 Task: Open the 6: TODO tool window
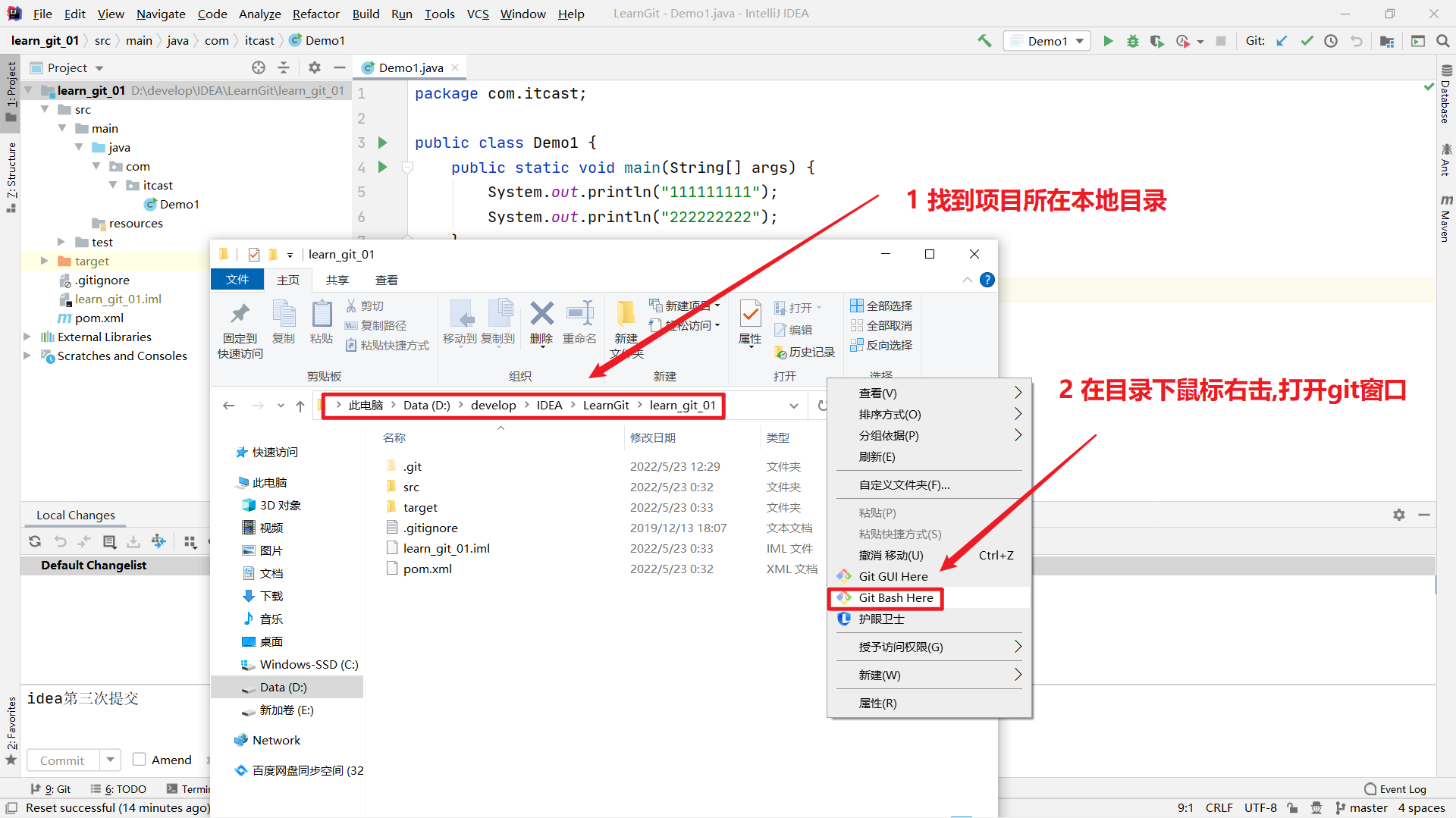click(x=118, y=789)
